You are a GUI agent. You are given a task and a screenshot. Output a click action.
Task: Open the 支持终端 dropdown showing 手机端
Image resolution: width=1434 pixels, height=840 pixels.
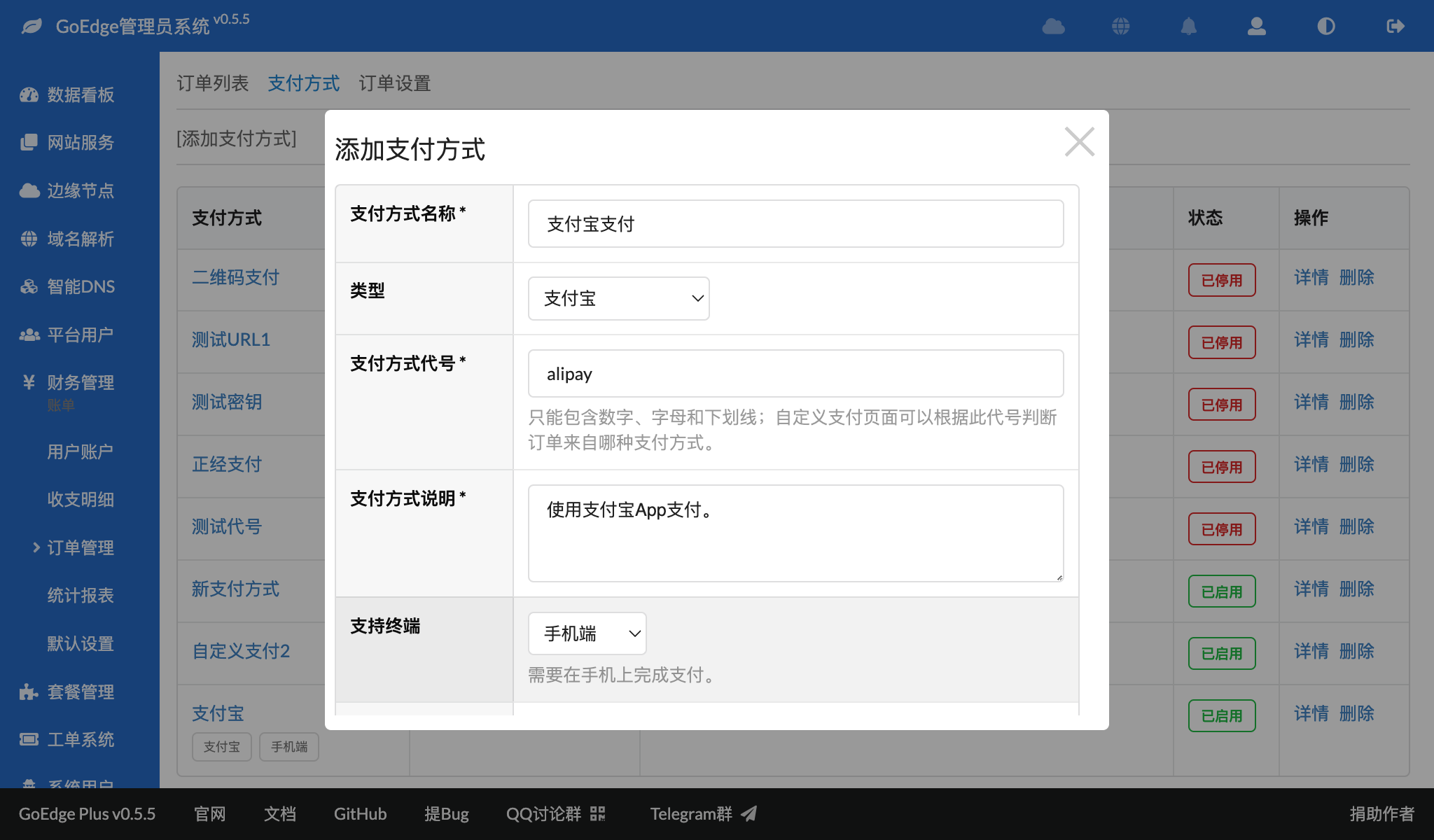pyautogui.click(x=587, y=633)
